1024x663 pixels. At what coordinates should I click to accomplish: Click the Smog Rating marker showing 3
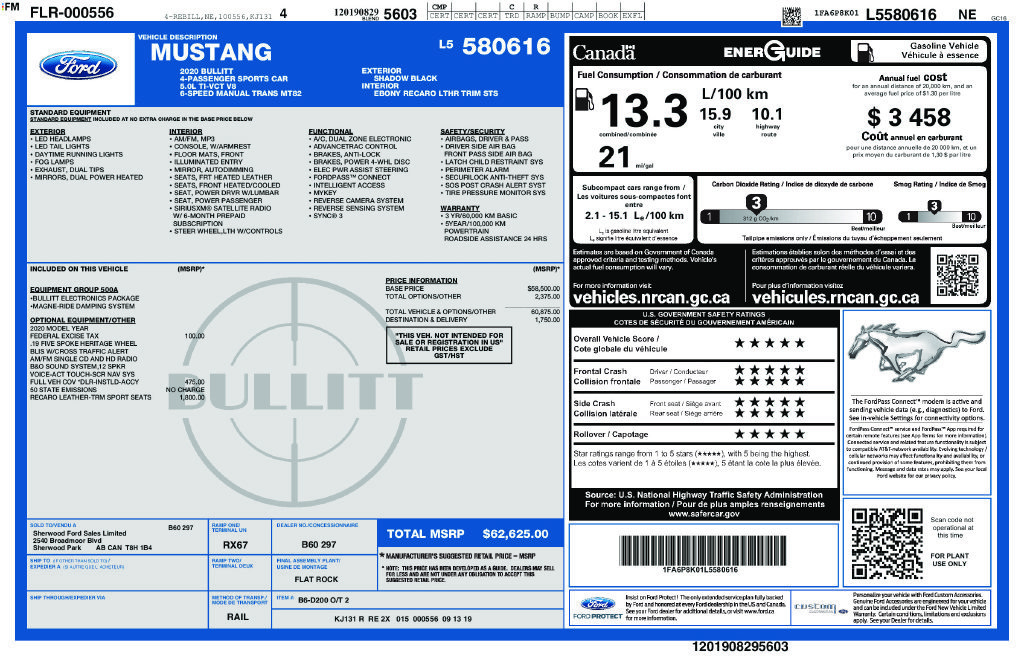(x=934, y=206)
